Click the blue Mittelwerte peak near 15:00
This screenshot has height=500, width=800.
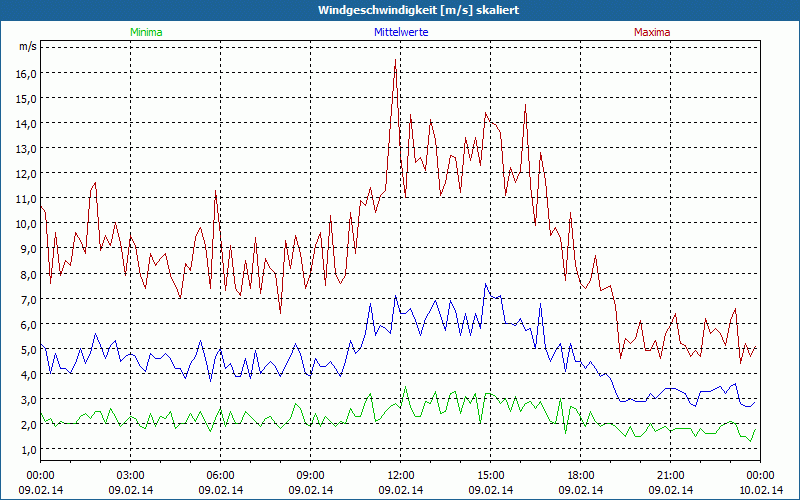(x=485, y=284)
